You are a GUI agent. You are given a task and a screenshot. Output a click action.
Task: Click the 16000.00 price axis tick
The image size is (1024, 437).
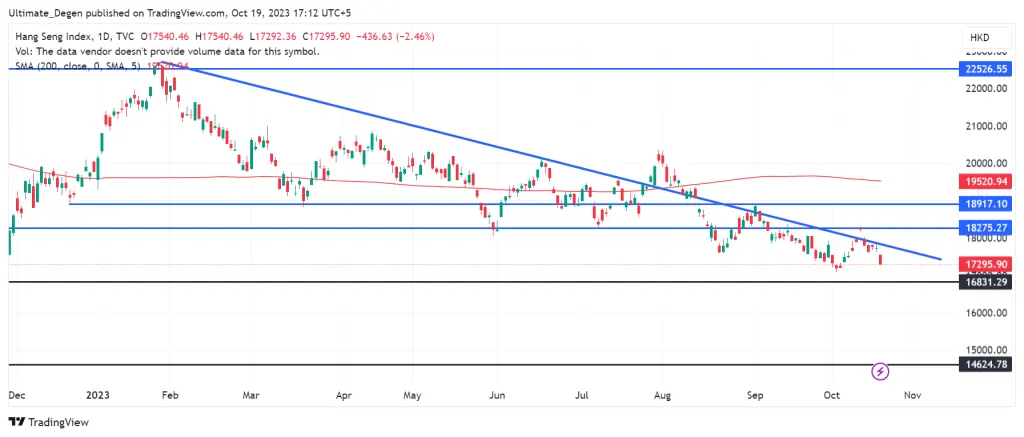[984, 313]
